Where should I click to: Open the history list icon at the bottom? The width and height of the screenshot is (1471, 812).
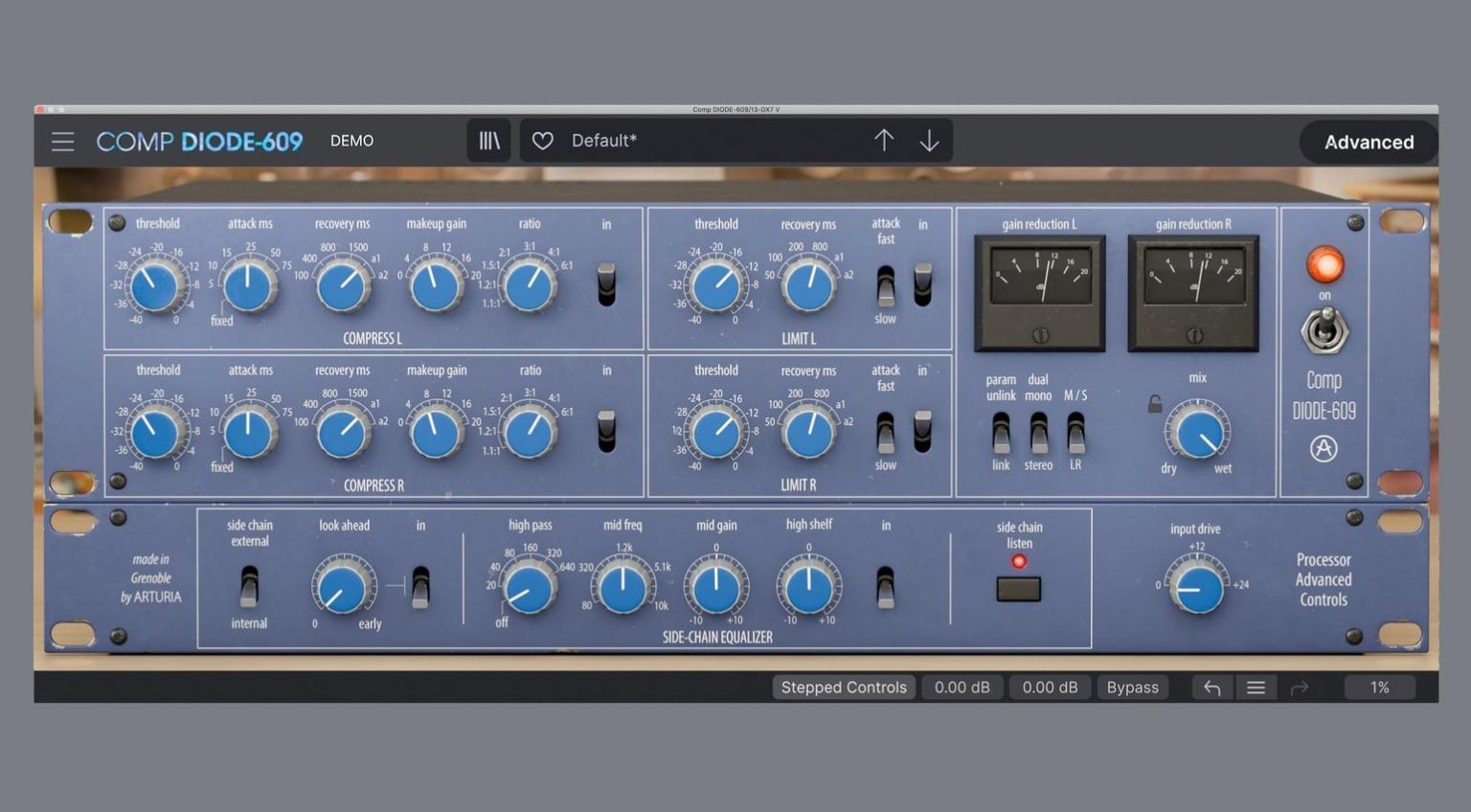tap(1256, 687)
